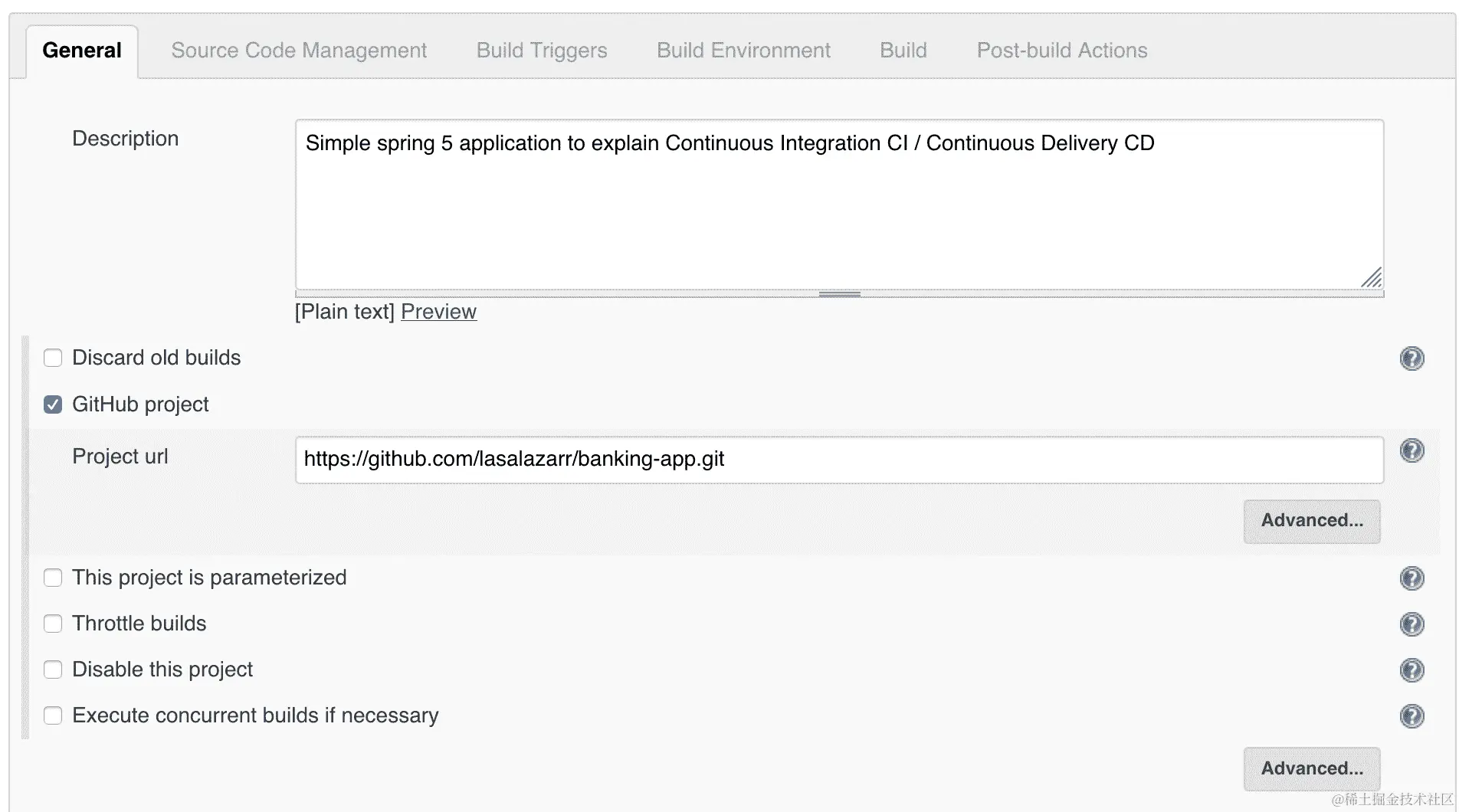Tick This project is parameterized
The image size is (1459, 812).
[x=53, y=578]
